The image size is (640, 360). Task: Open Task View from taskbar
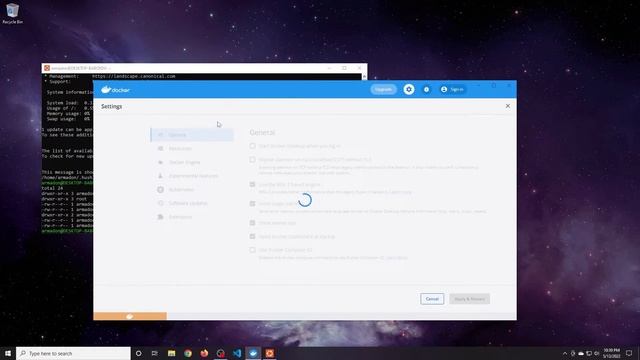(x=155, y=353)
